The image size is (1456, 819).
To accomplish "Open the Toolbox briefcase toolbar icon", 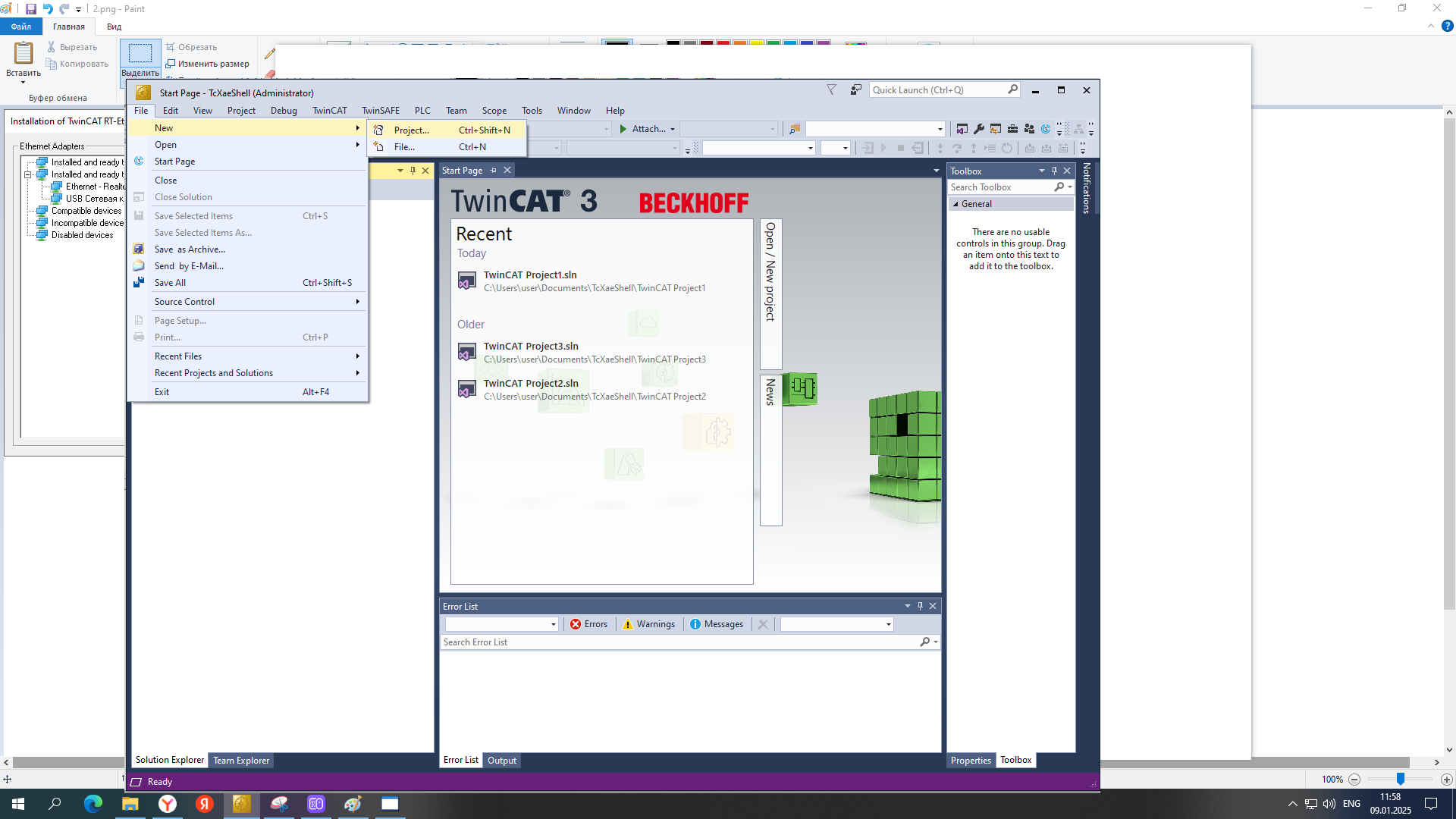I will pyautogui.click(x=1012, y=129).
